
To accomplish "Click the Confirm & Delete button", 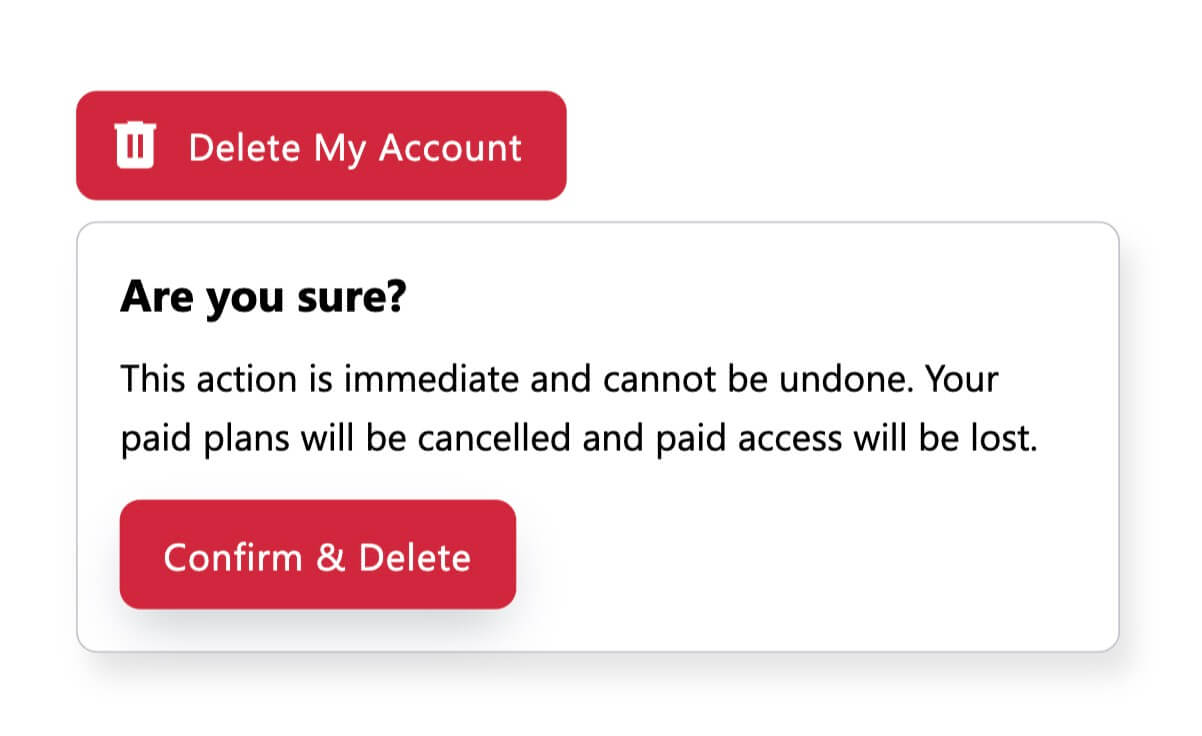I will coord(317,555).
